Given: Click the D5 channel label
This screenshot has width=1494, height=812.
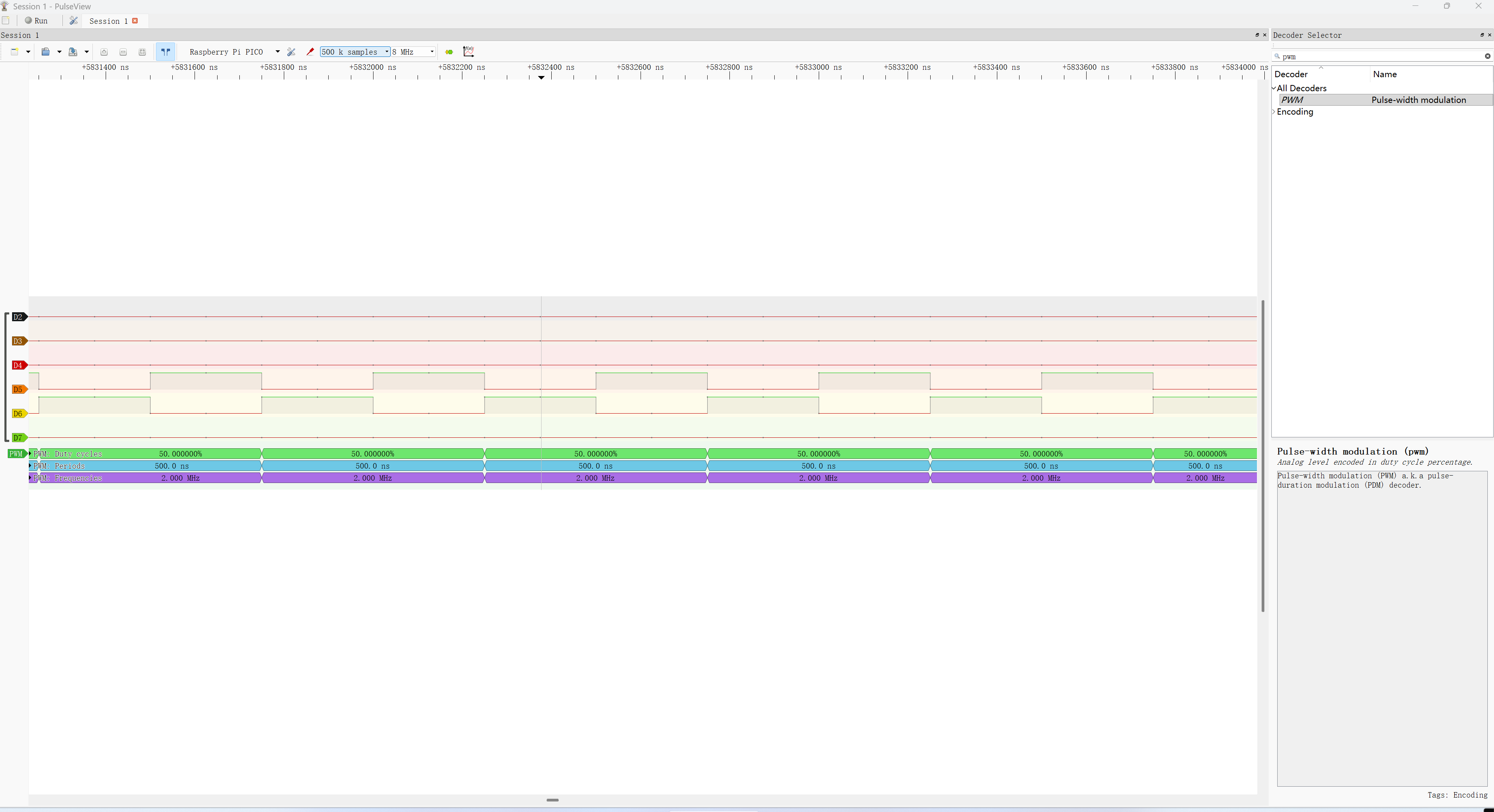Looking at the screenshot, I should click(x=18, y=389).
